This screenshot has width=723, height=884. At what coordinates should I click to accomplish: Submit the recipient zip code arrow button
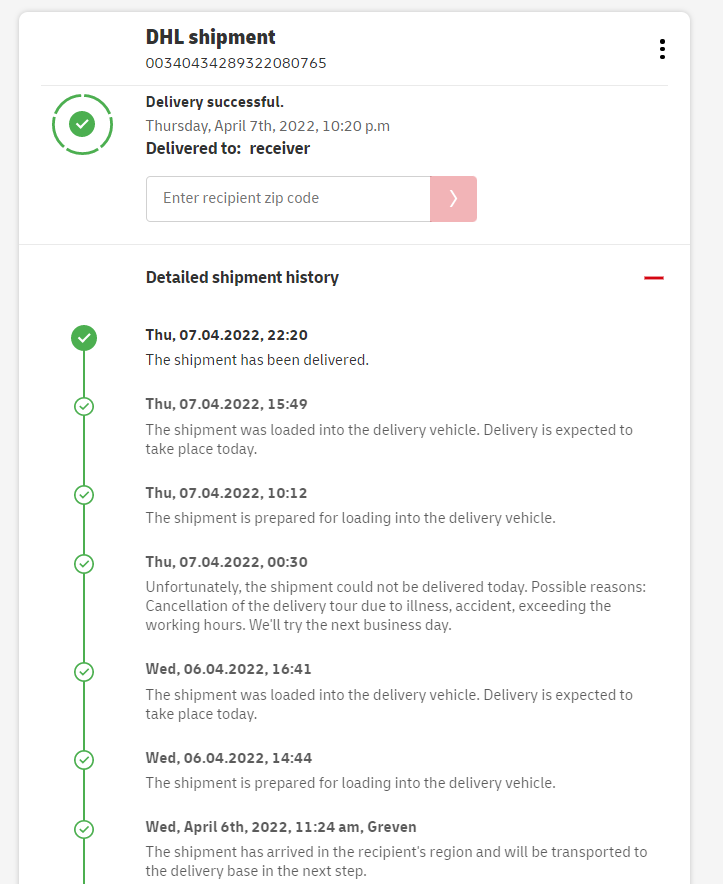click(453, 199)
